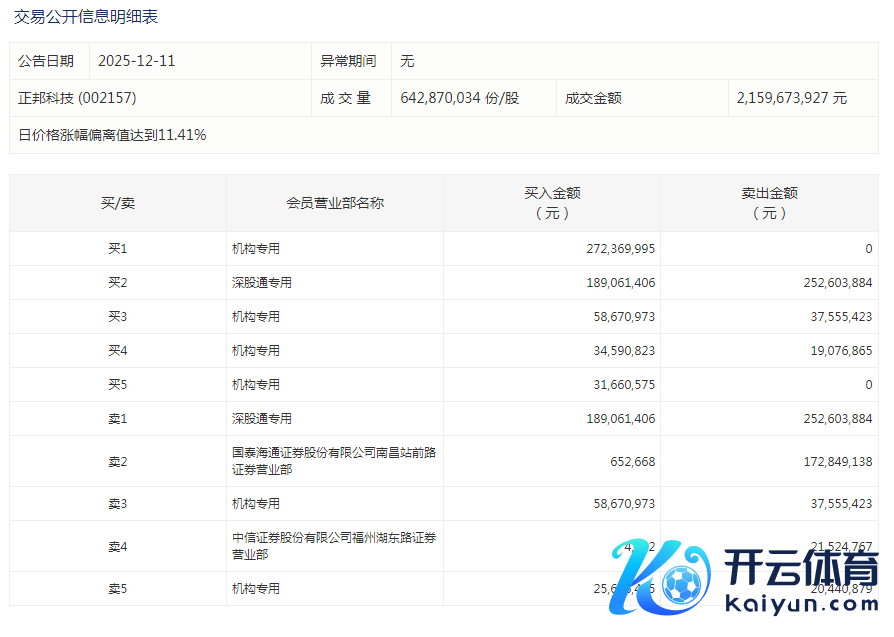Open the kaiyun.com link text
This screenshot has width=894, height=637.
pos(799,605)
